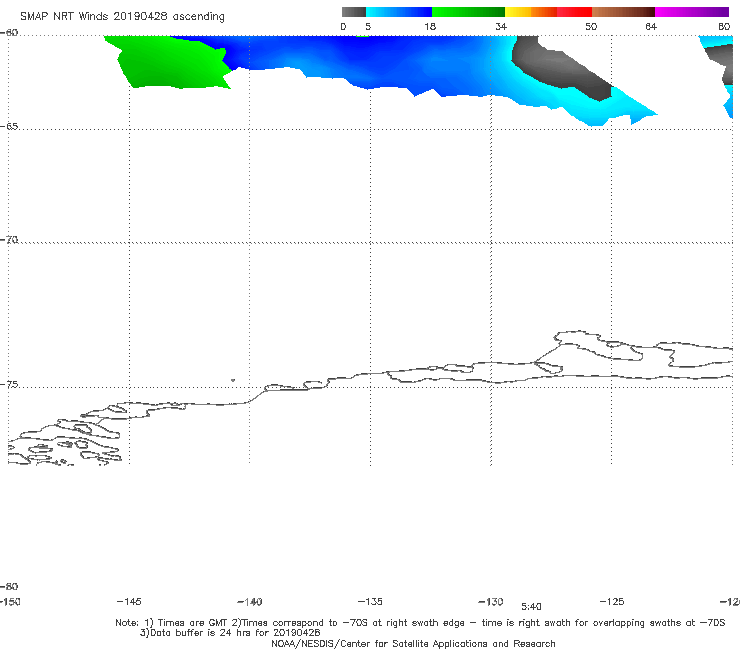Click the '-60' latitude label

(9, 33)
